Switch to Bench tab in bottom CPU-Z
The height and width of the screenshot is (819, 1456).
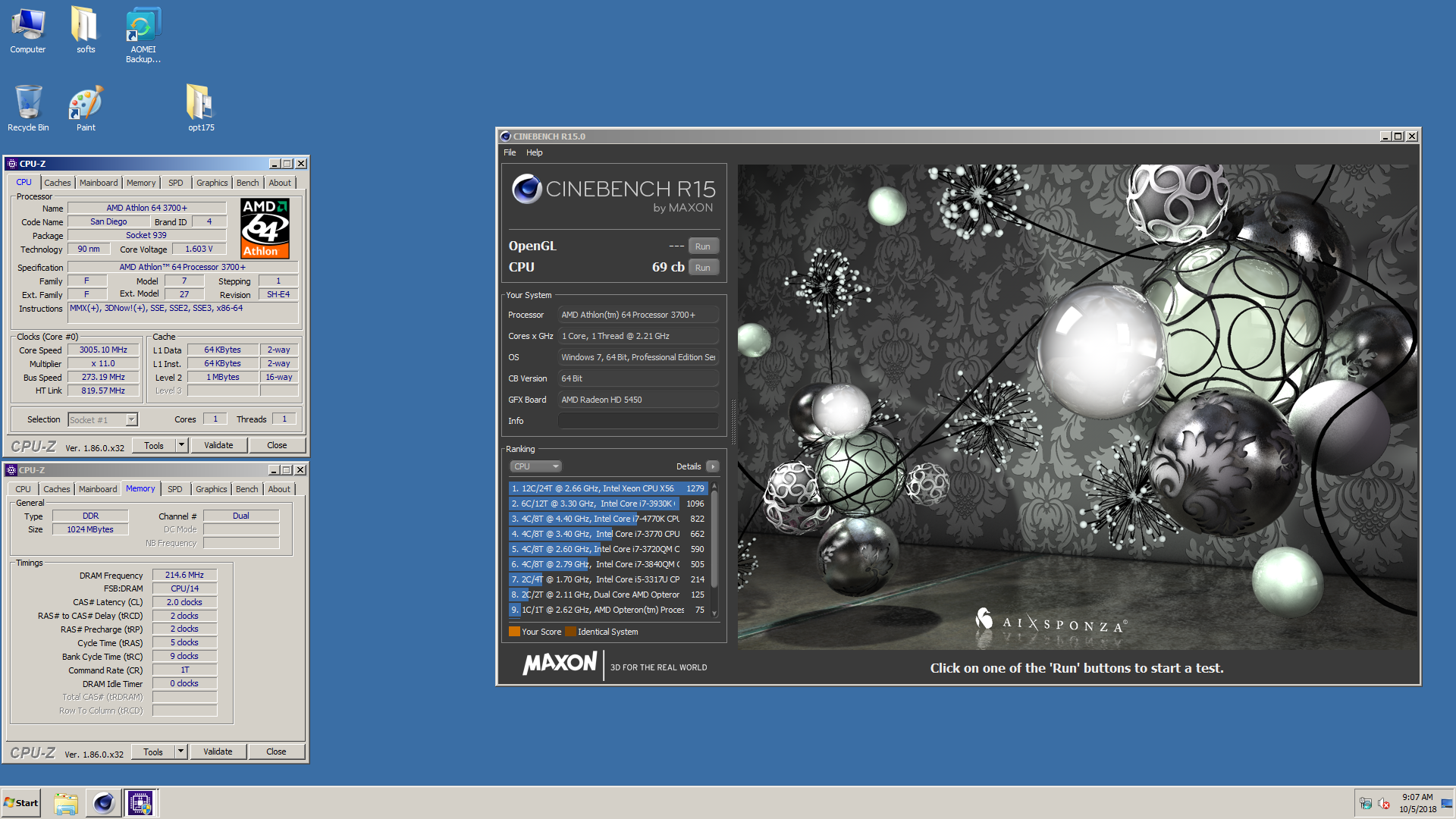click(246, 489)
